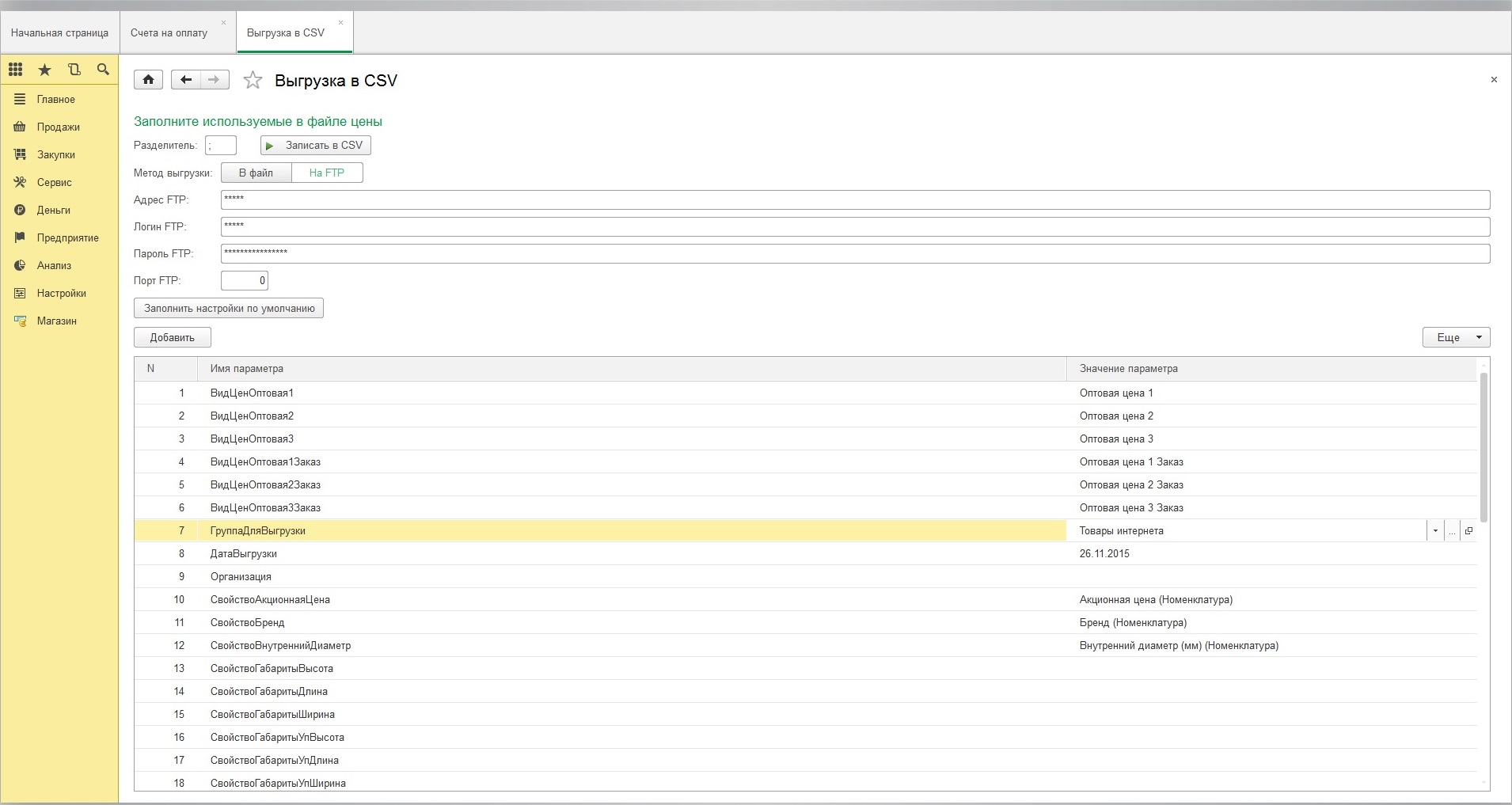Screen dimensions: 1512x805
Task: Select row ВидЦенОптовая2Заказ
Action: (x=806, y=484)
